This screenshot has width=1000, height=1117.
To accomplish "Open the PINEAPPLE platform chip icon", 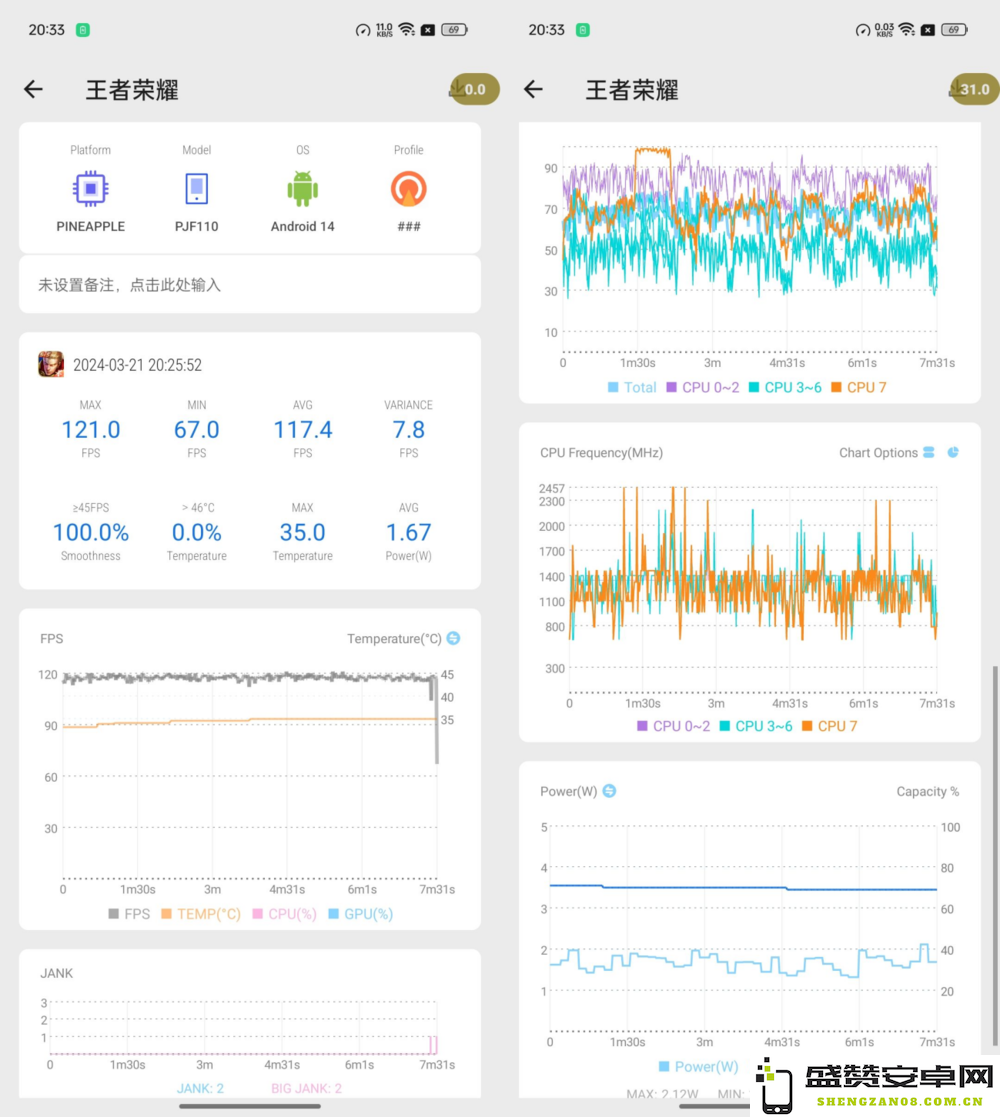I will tap(90, 189).
